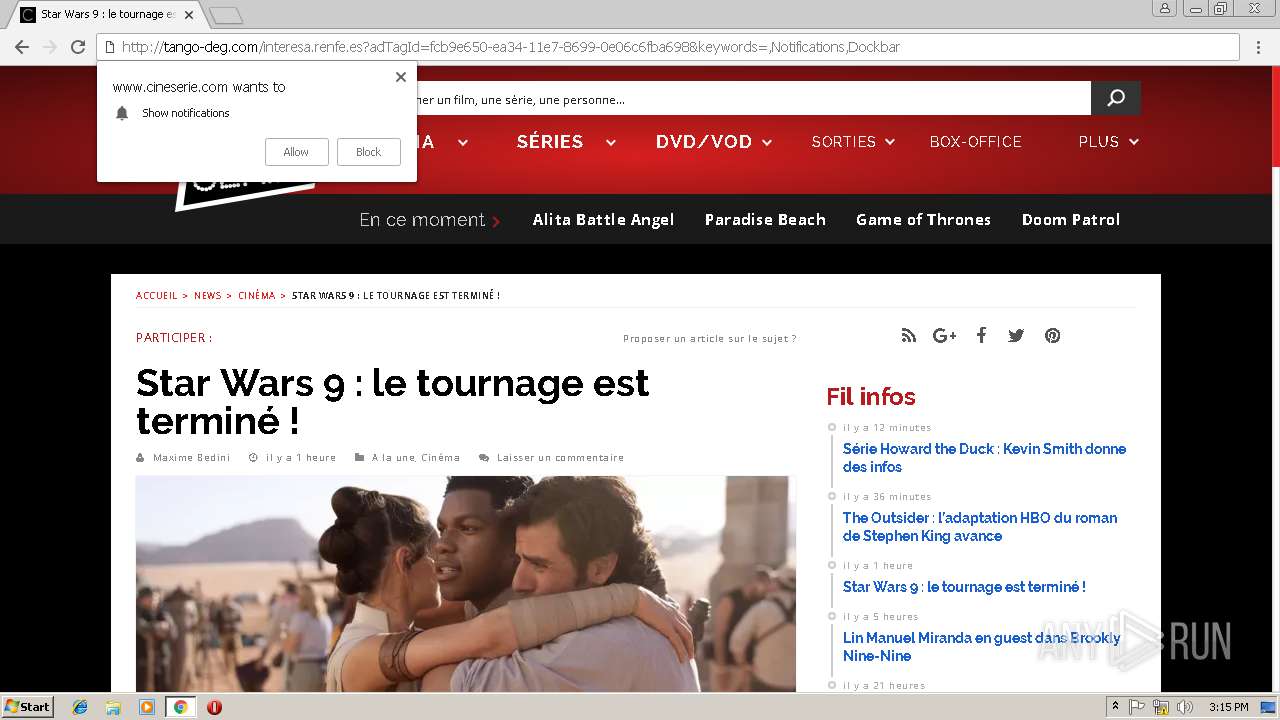The height and width of the screenshot is (720, 1280).
Task: Block notifications from cineserie.com
Action: 369,152
